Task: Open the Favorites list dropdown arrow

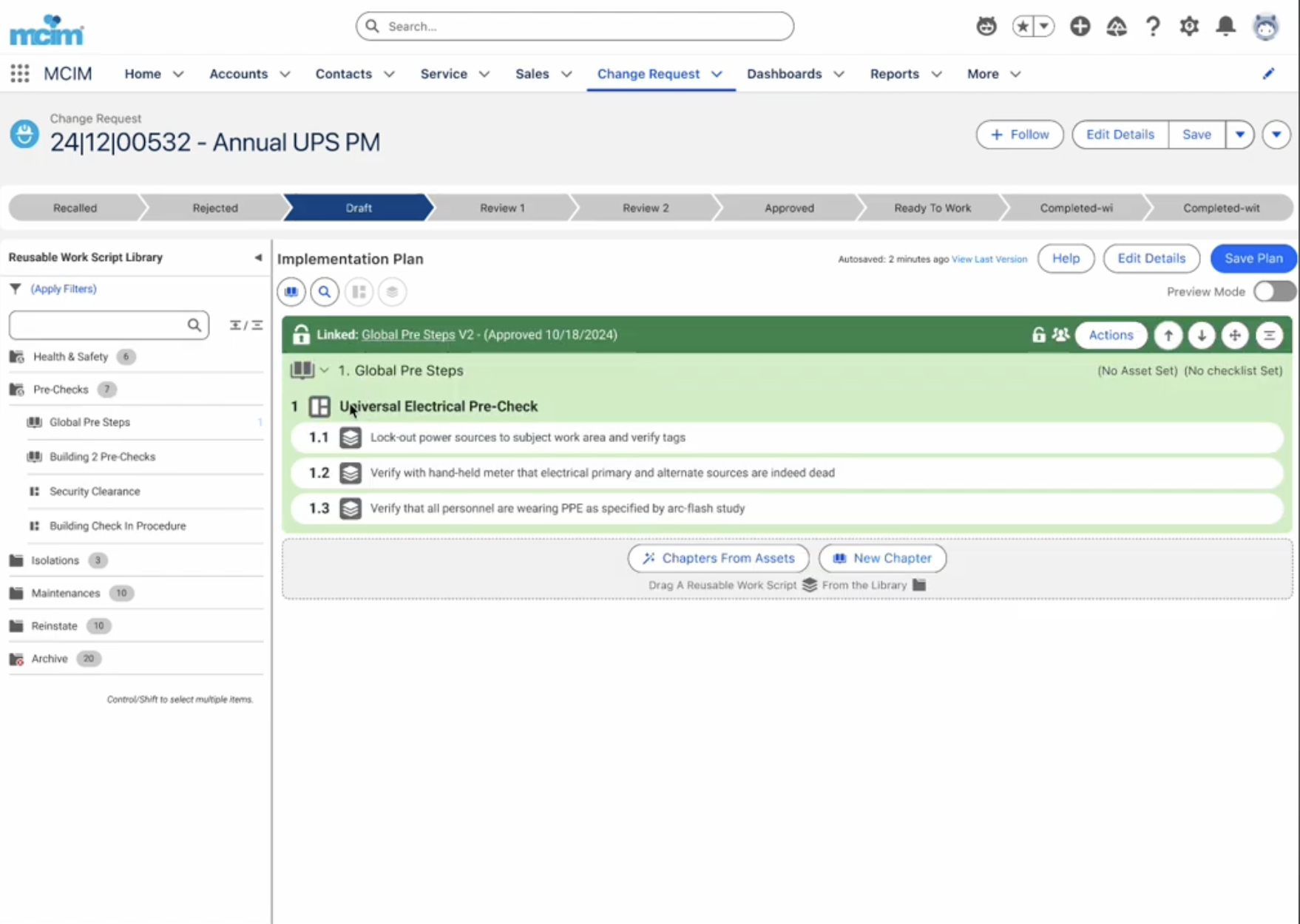Action: pos(1043,27)
